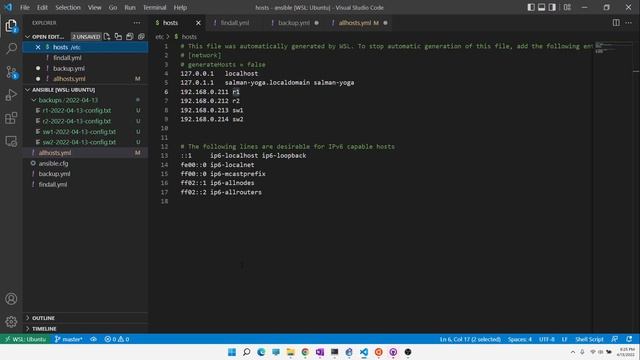The height and width of the screenshot is (360, 640).
Task: Toggle the Primary Side Bar visibility
Action: 531,7
